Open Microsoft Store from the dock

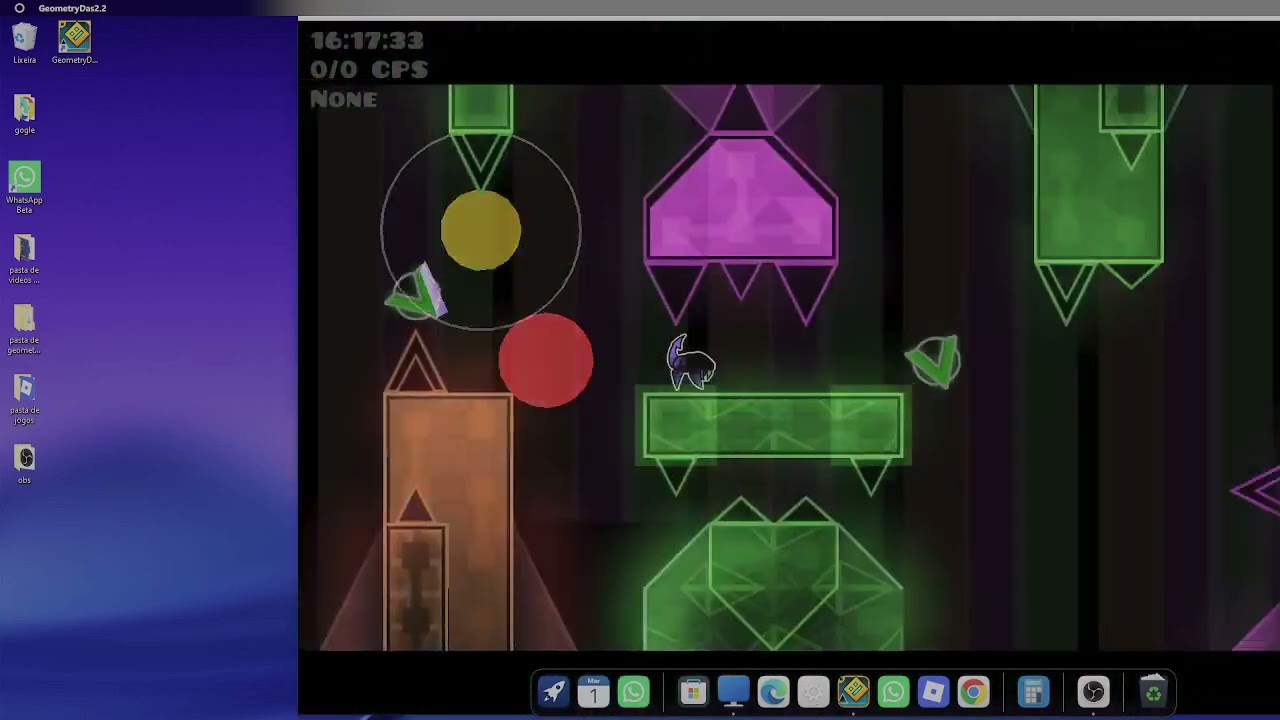(693, 692)
